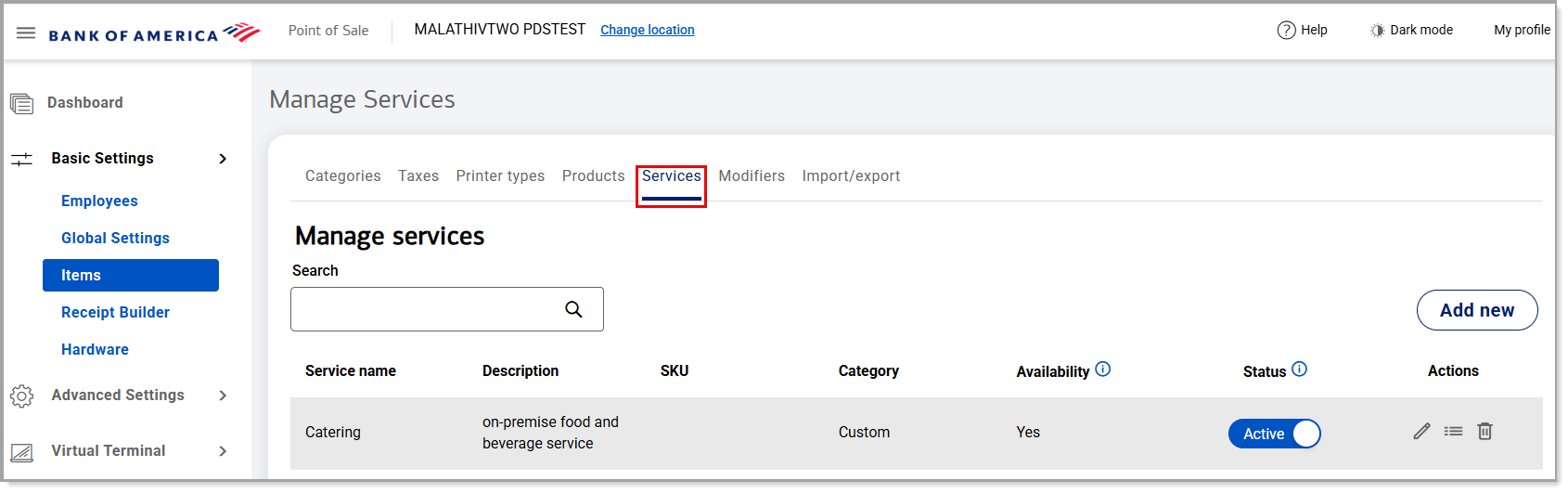Click inside the Search input field

447,309
